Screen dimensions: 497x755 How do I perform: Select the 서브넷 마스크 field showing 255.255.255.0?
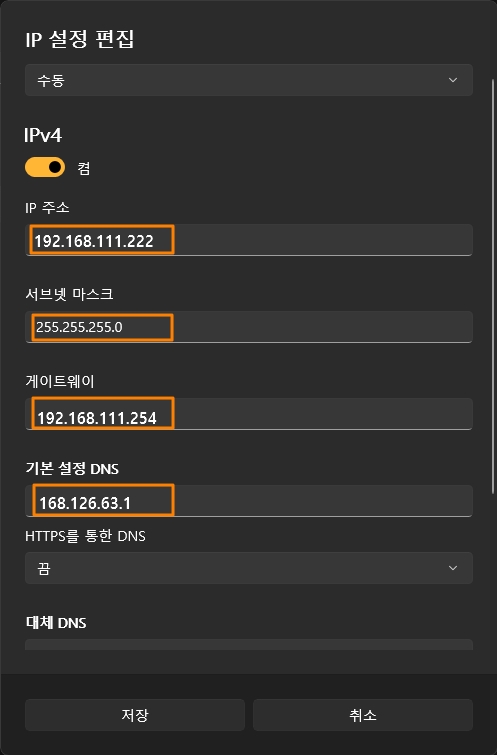(248, 327)
